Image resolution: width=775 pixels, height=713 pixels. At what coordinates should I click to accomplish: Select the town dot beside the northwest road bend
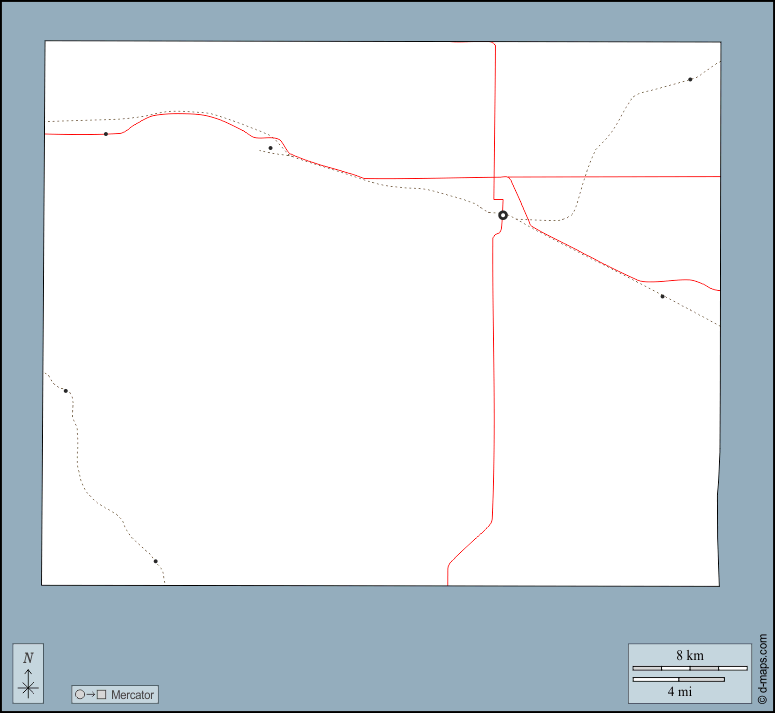(270, 148)
